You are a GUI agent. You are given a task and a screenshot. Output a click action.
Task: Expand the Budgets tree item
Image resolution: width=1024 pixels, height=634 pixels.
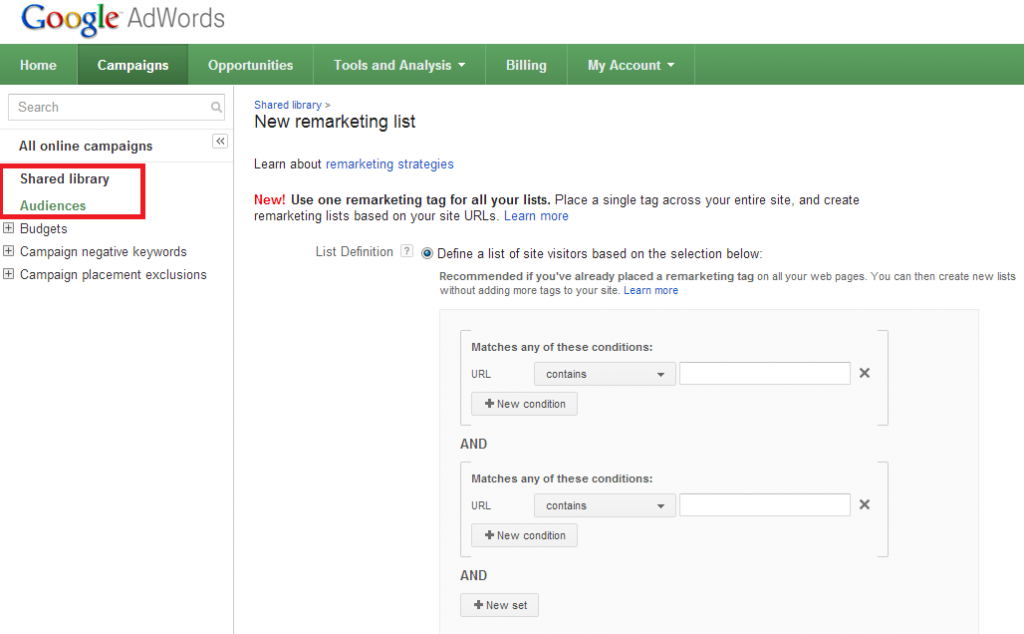coord(8,228)
